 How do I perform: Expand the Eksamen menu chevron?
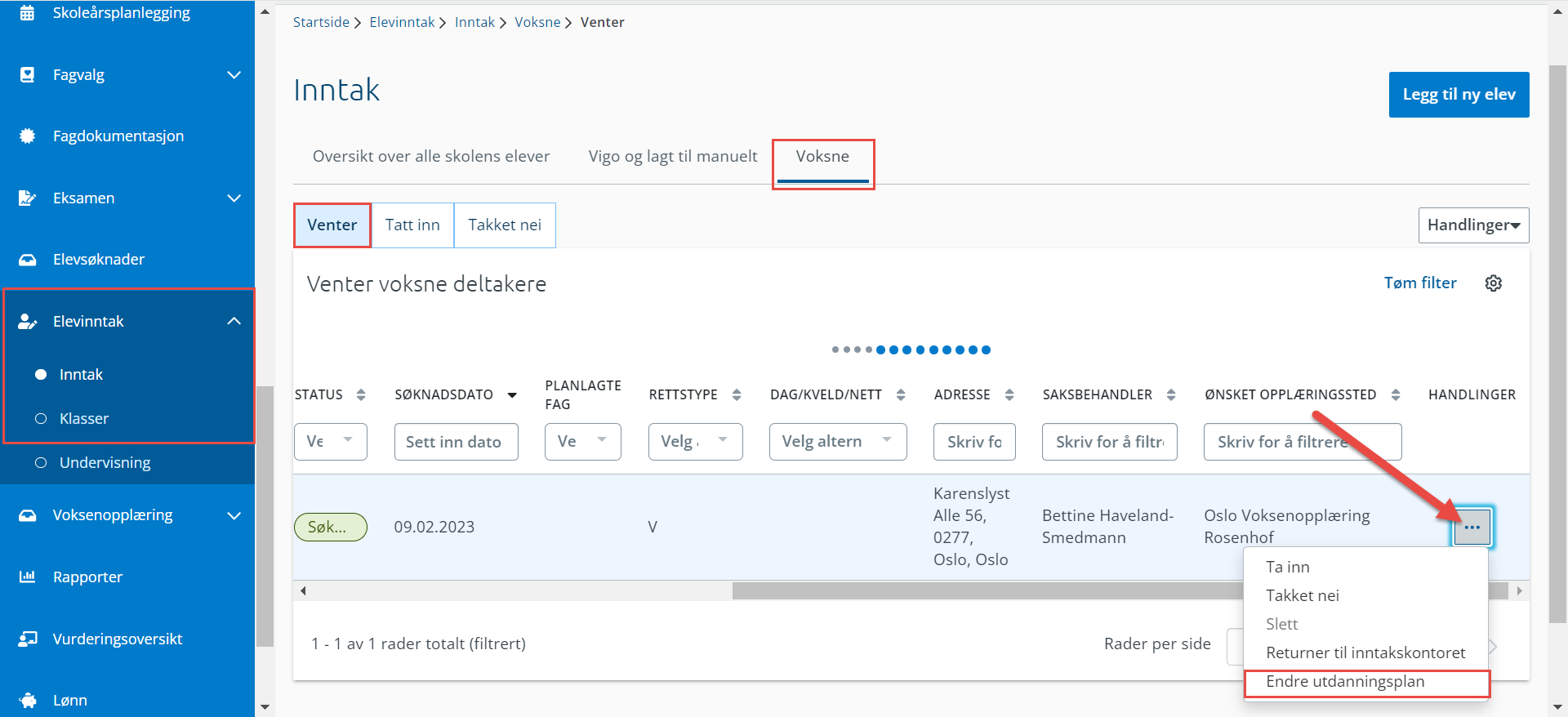tap(234, 198)
